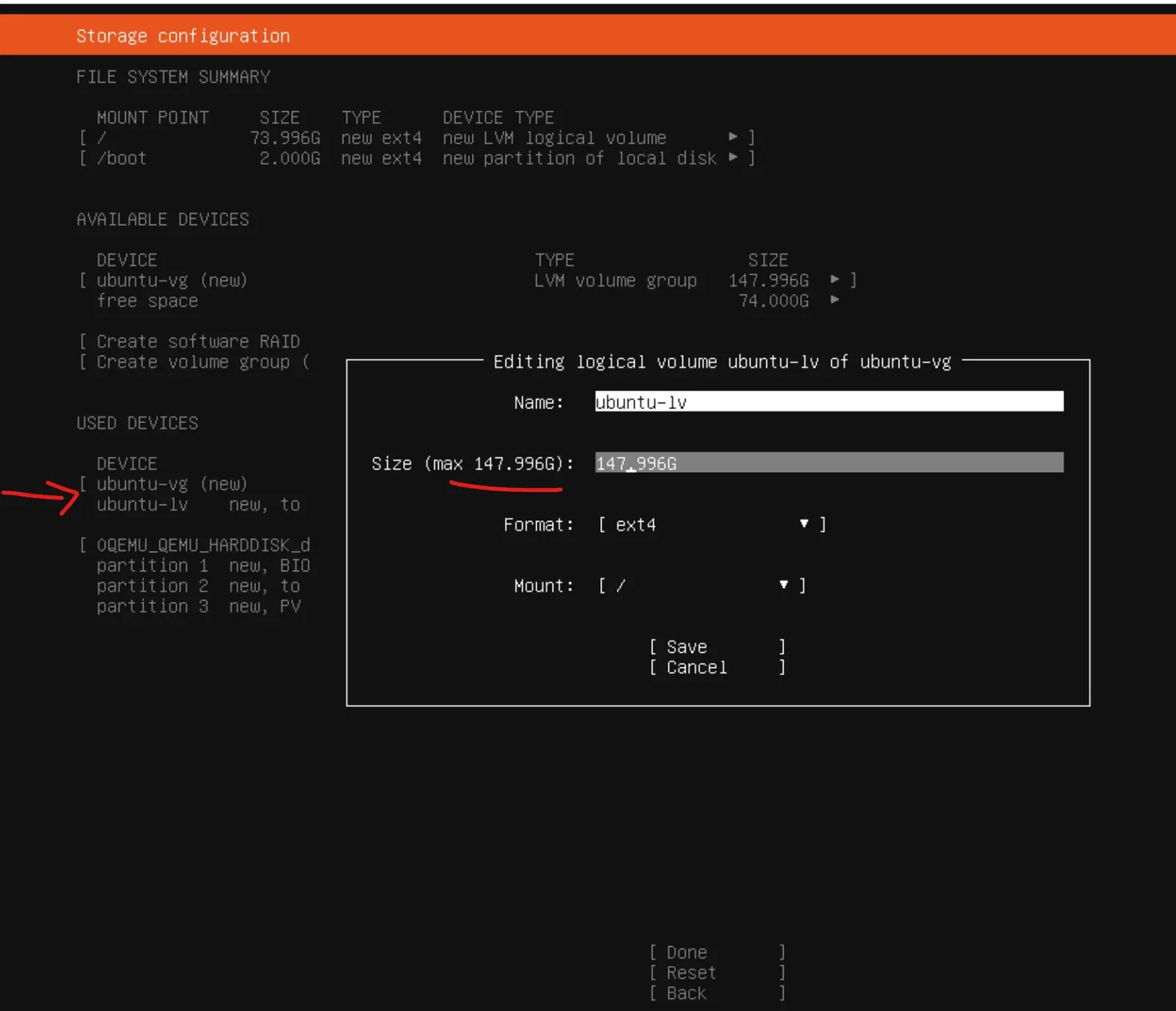This screenshot has height=1011, width=1176.
Task: Click the Size (max 147.996G) label
Action: pyautogui.click(x=473, y=463)
